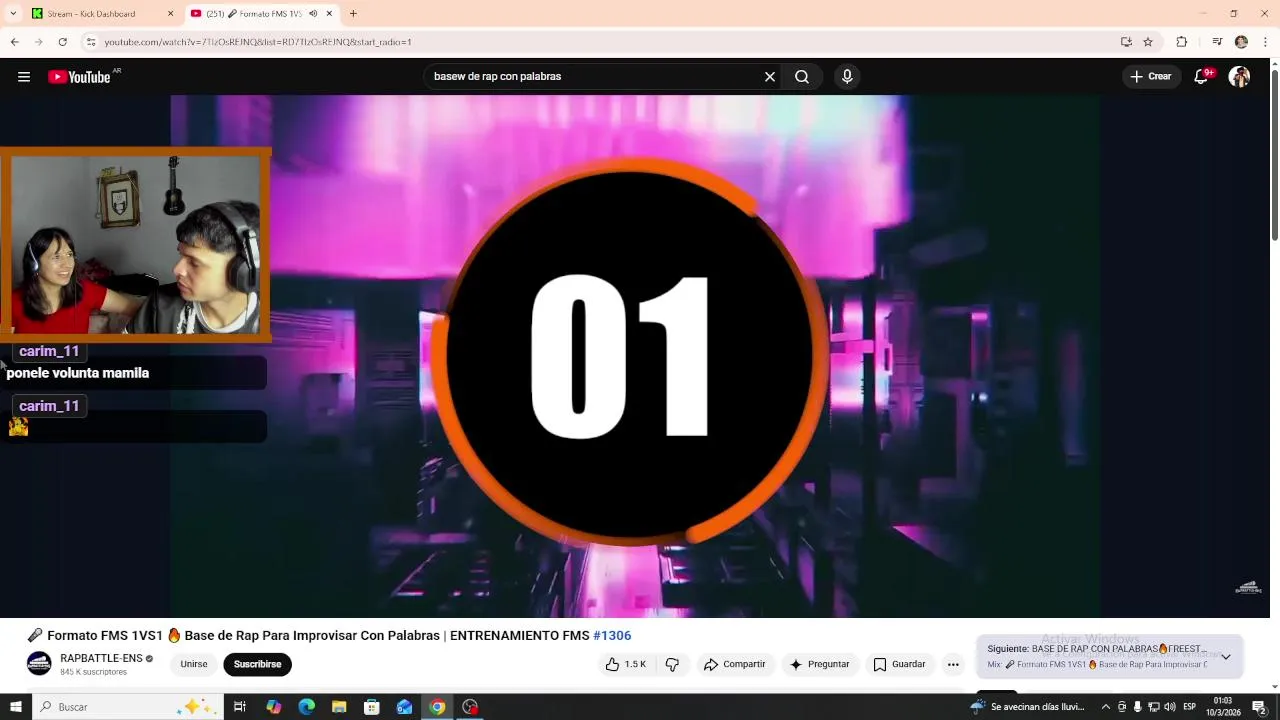Launch Copilot from taskbar
The width and height of the screenshot is (1280, 720).
click(274, 707)
